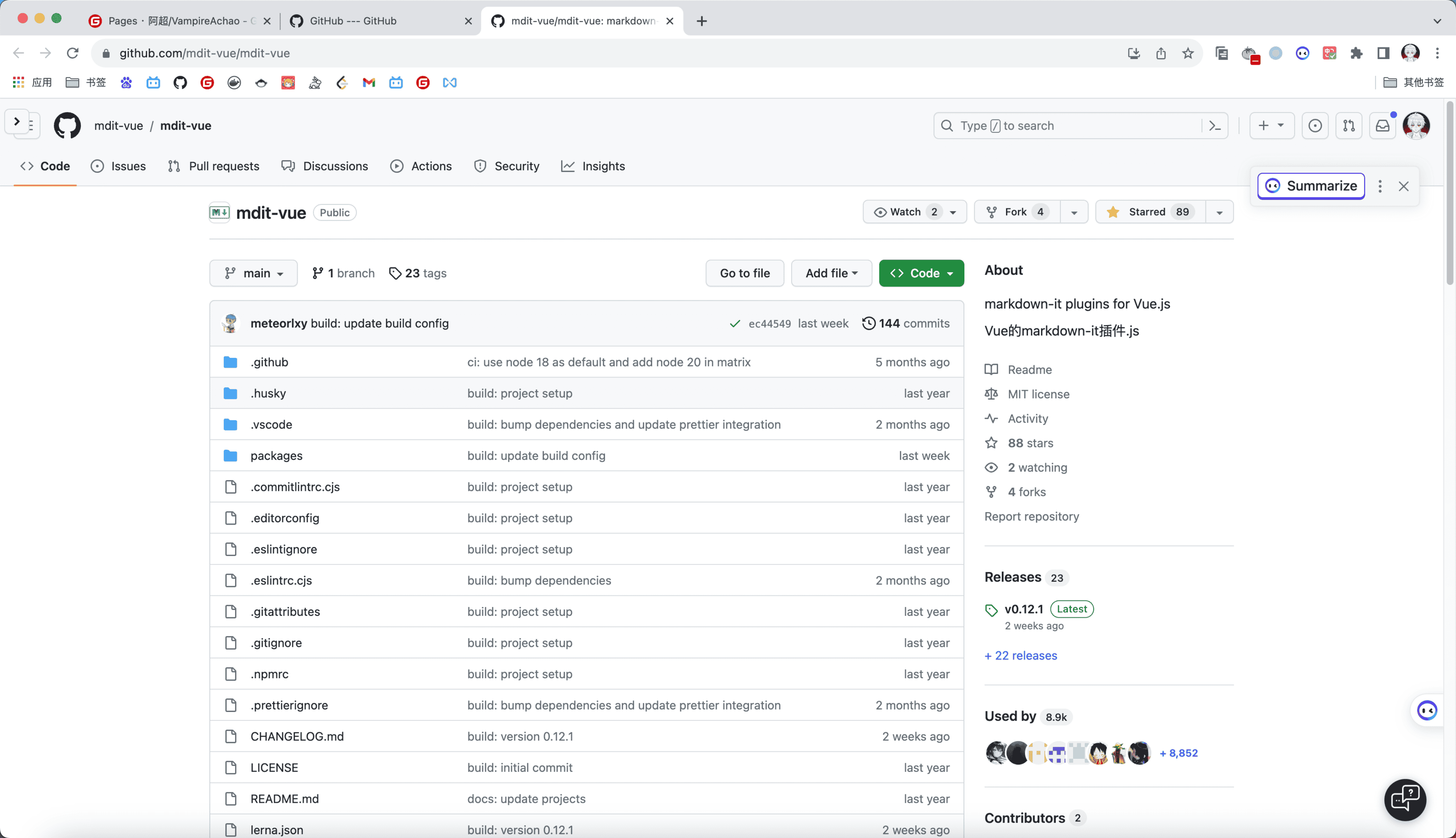Open the command palette icon in search bar
The image size is (1456, 838).
(1214, 126)
